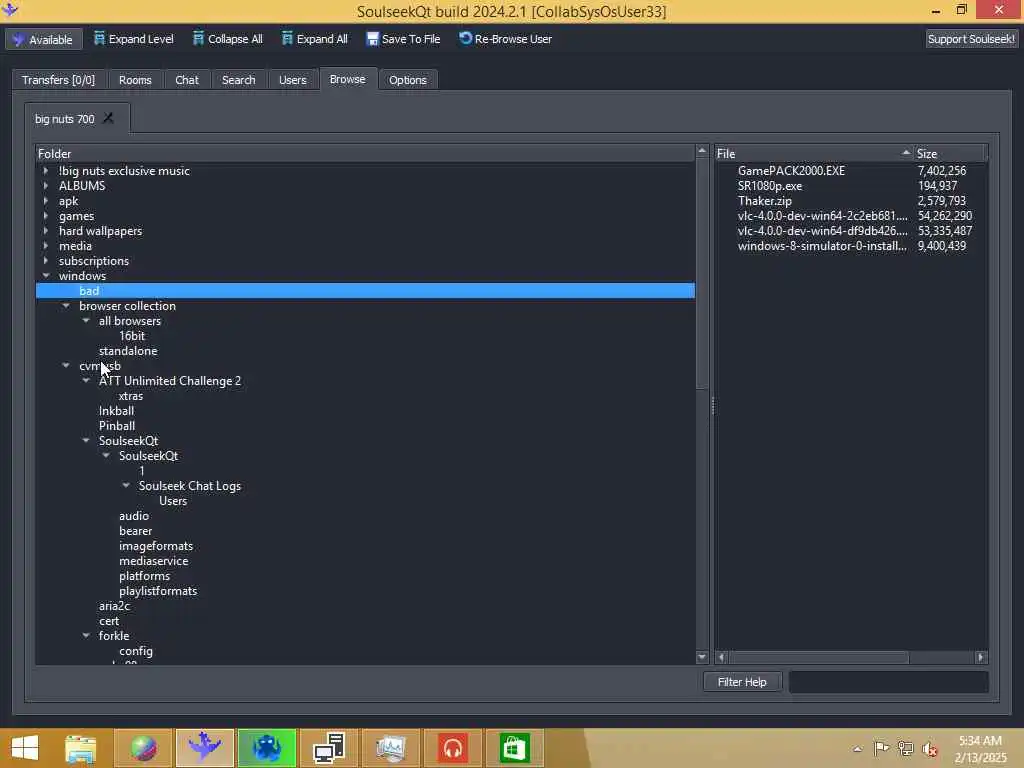Select the standalone folder

[x=128, y=351]
